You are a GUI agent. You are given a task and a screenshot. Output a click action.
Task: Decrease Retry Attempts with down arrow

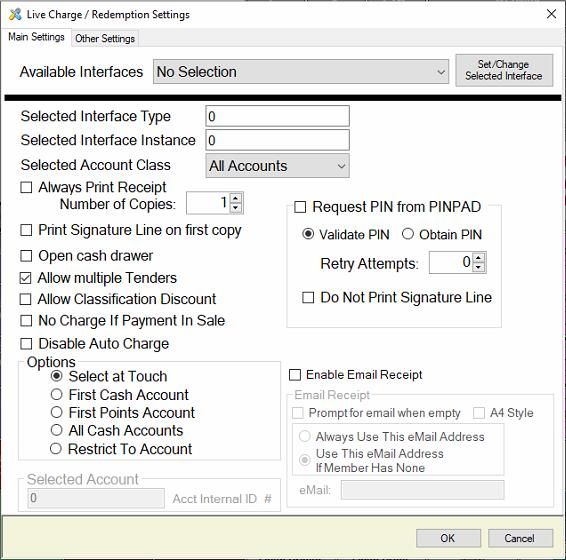pyautogui.click(x=479, y=267)
